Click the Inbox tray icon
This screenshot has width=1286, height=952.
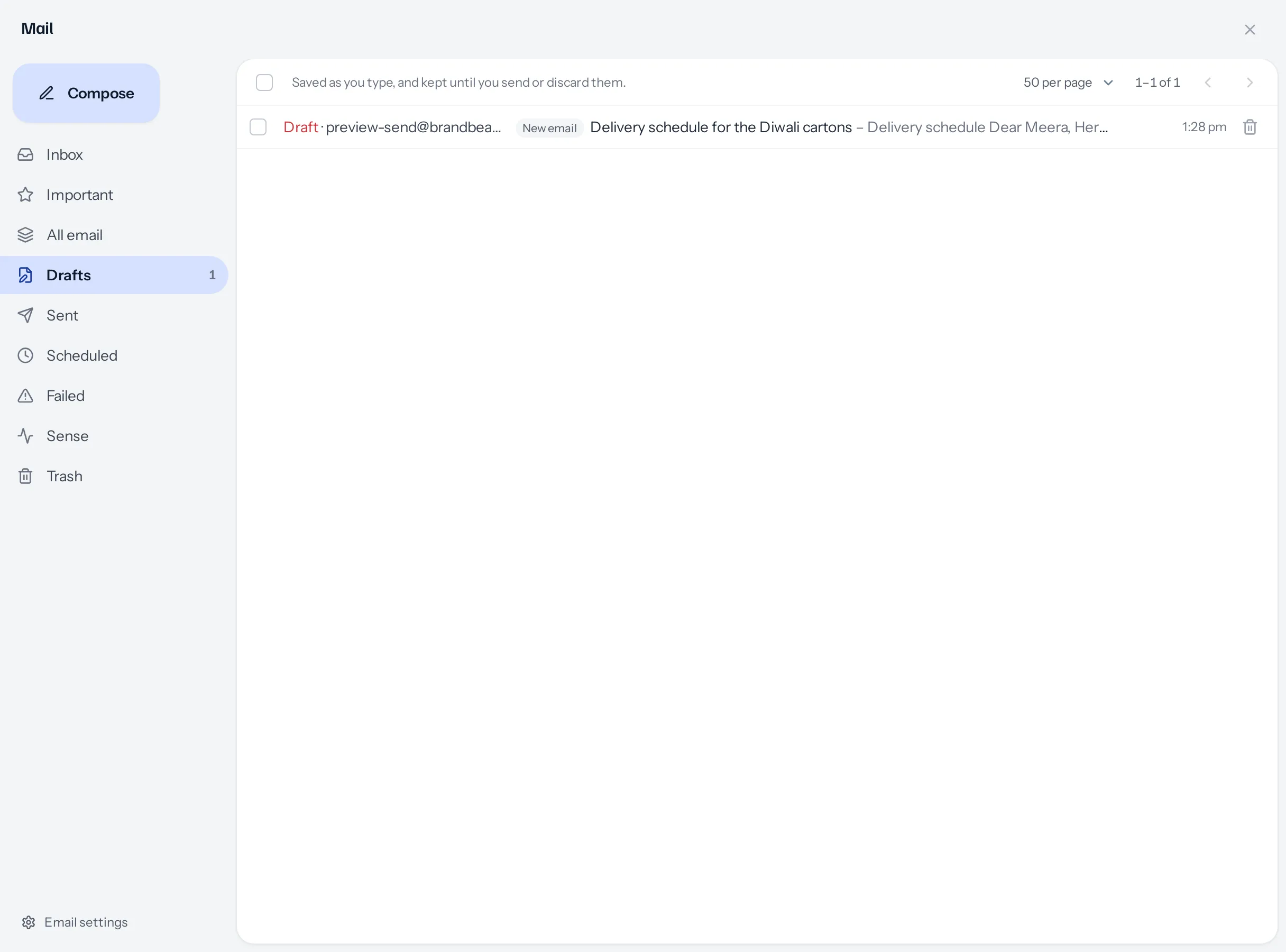coord(25,154)
